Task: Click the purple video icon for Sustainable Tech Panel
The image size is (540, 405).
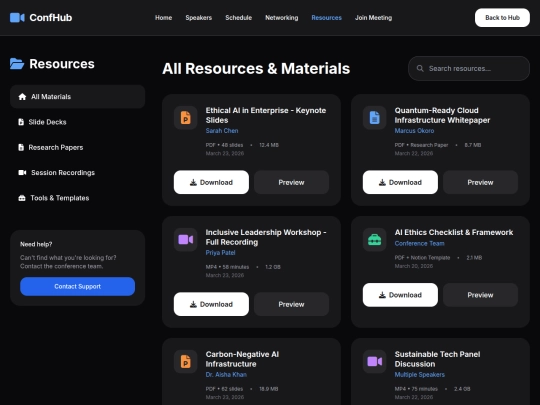Action: pos(374,362)
